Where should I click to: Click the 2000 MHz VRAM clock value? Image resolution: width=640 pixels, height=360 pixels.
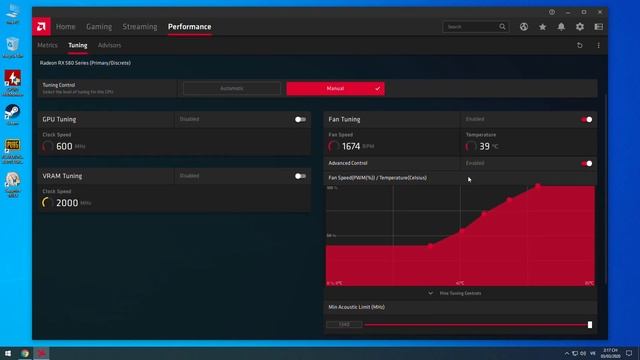coord(67,203)
